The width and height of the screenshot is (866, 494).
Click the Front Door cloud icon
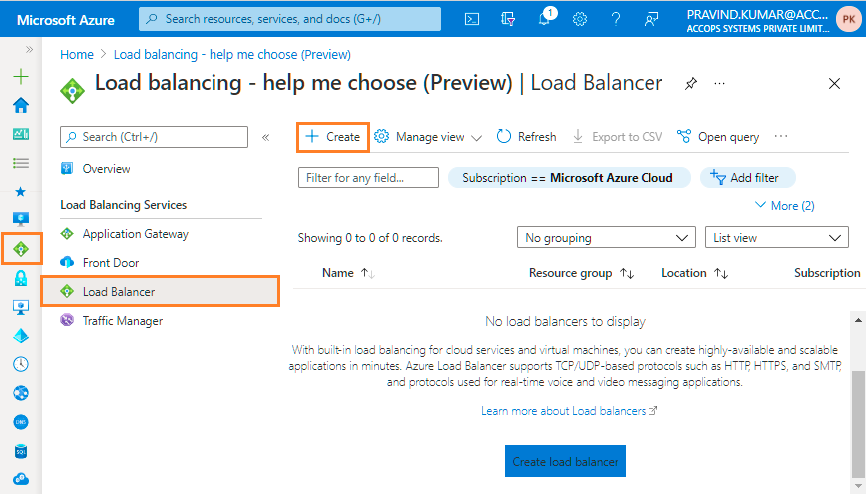(67, 262)
